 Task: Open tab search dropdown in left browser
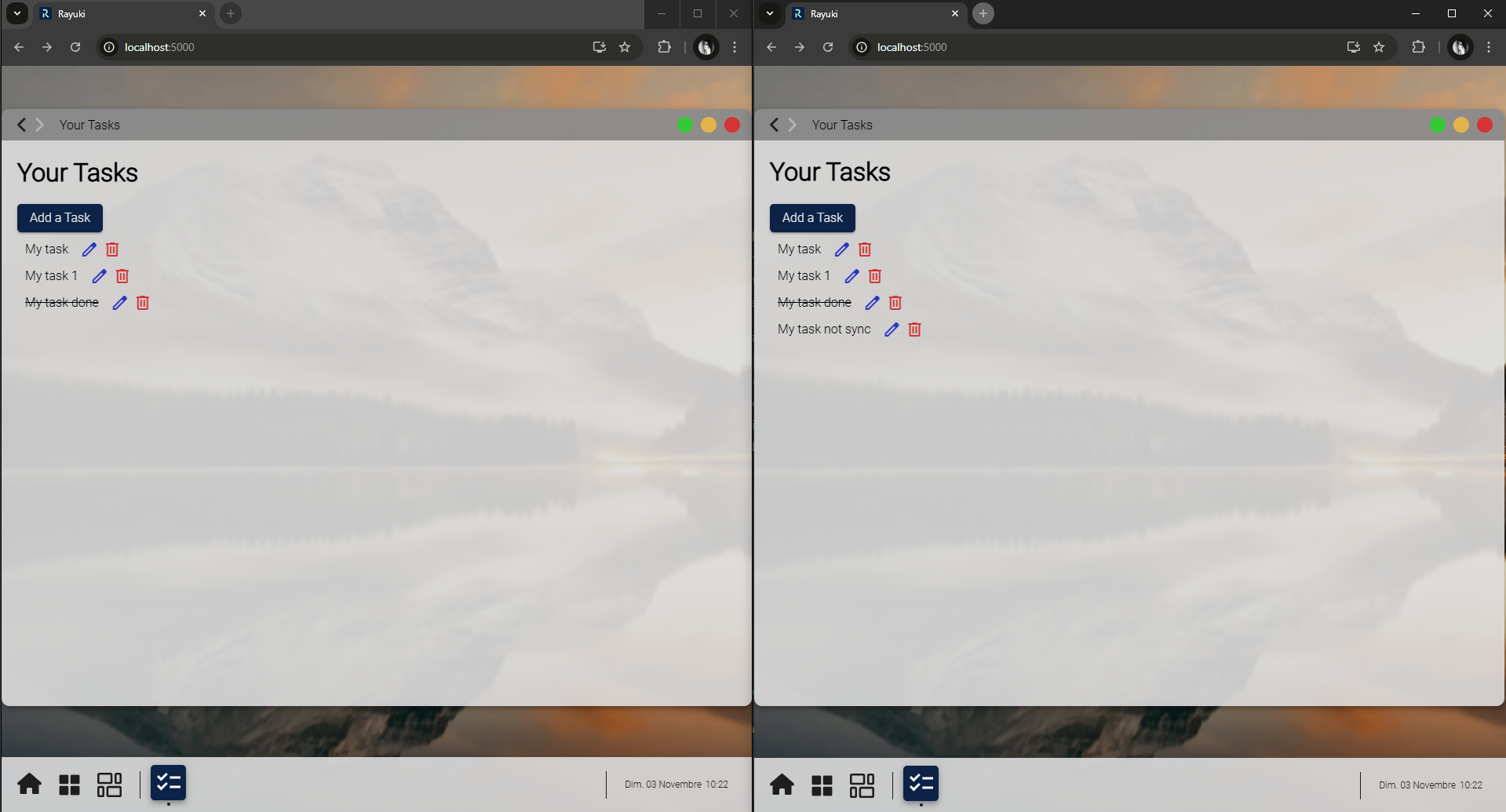pos(17,13)
